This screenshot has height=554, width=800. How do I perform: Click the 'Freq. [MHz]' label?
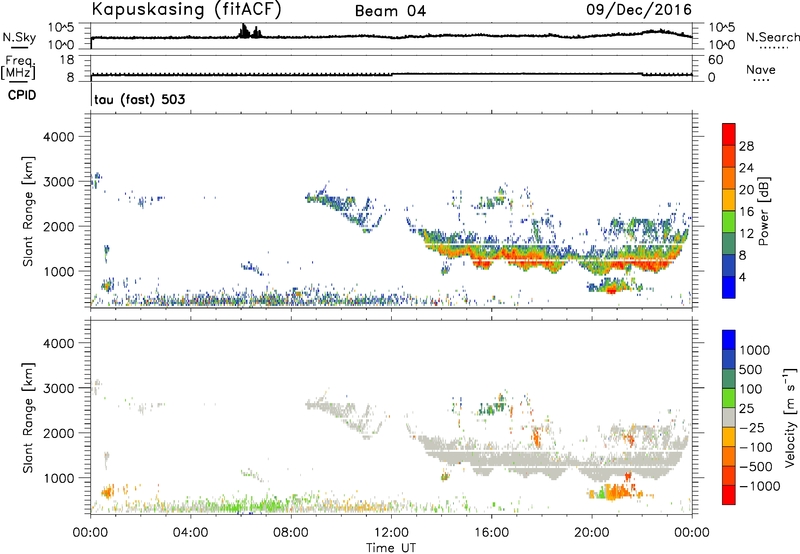tap(18, 67)
